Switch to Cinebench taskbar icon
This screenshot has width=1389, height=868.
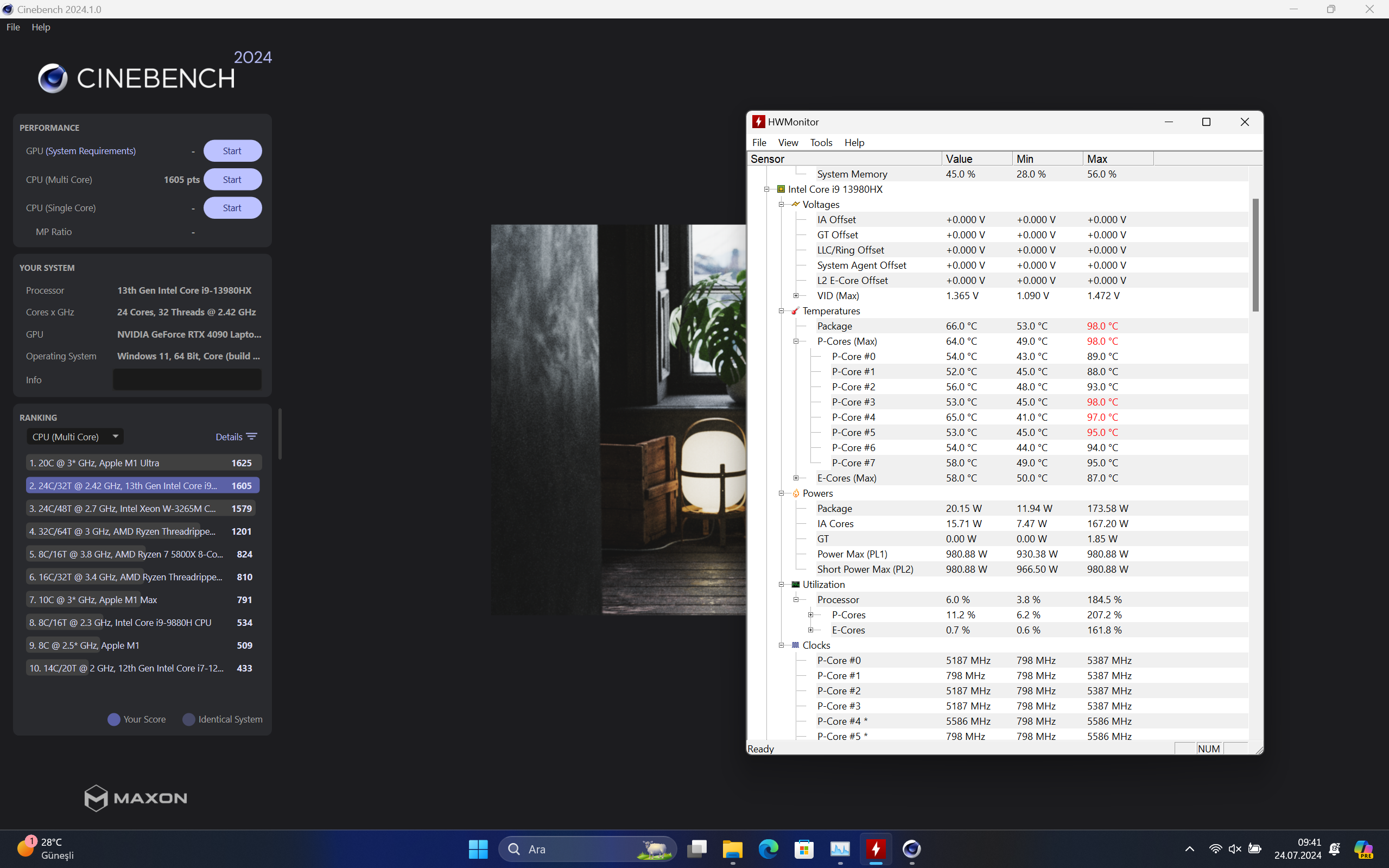pos(911,848)
